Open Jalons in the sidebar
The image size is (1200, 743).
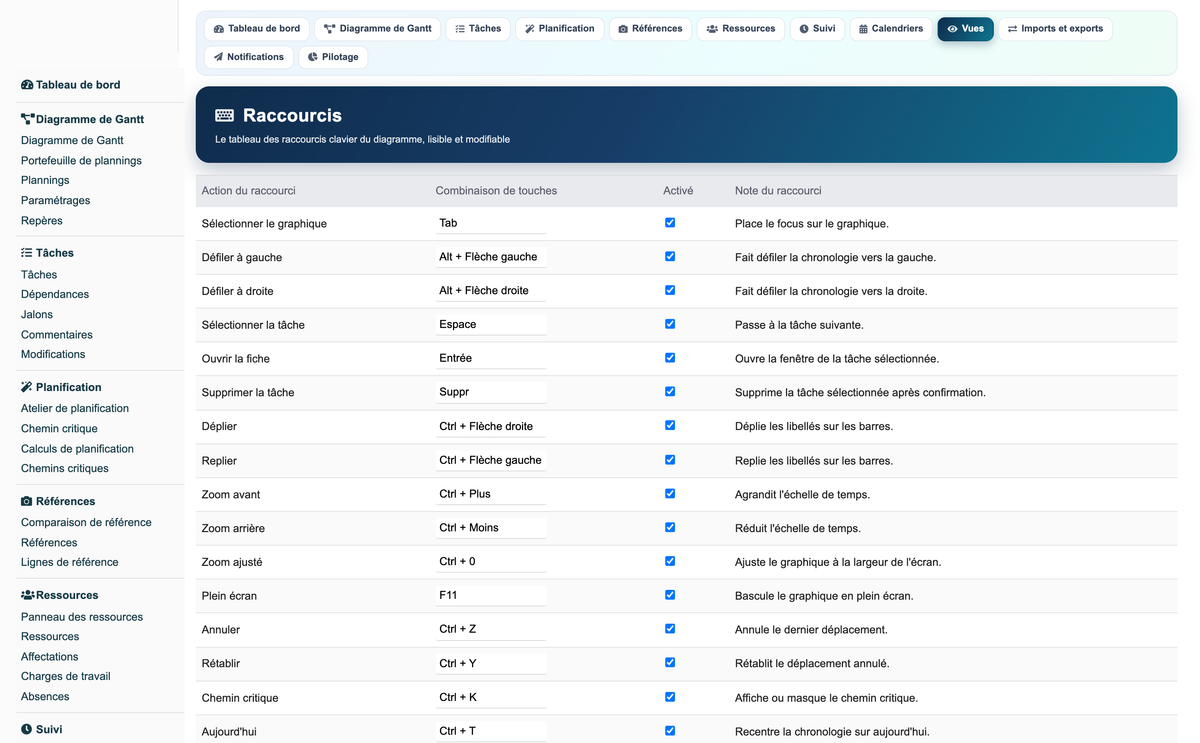(37, 314)
